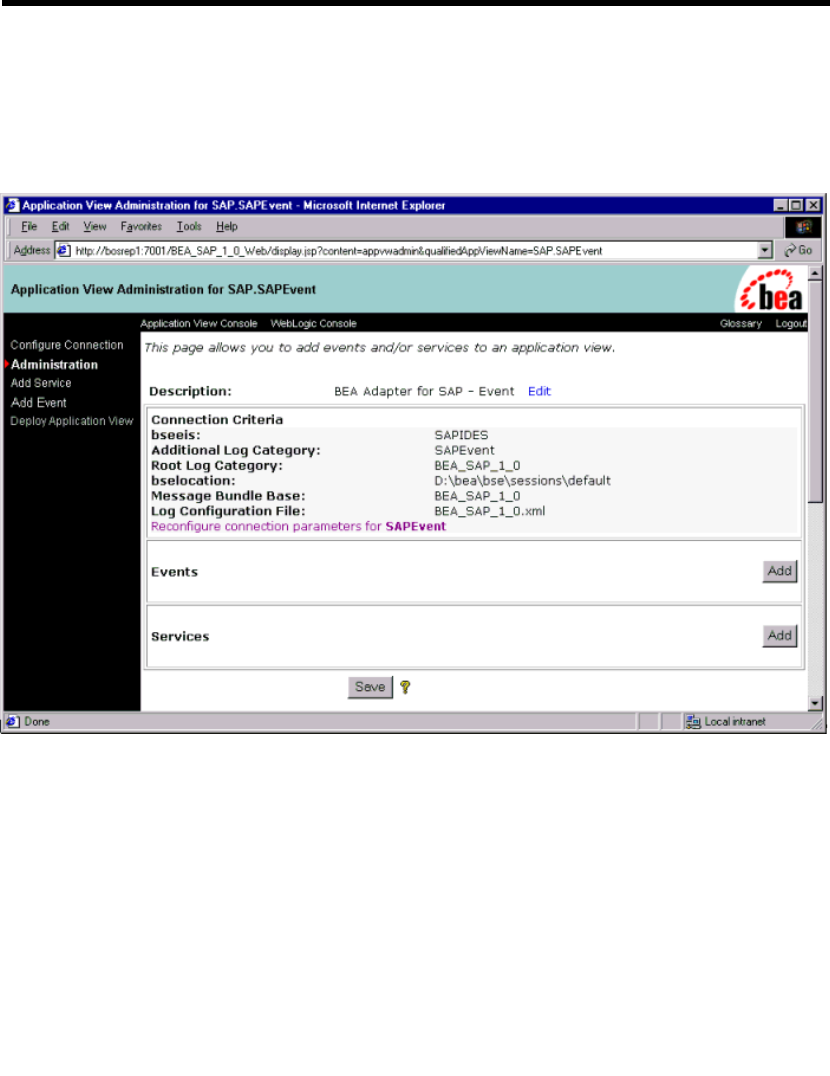Open the Glossary link
830x1076 pixels.
741,323
